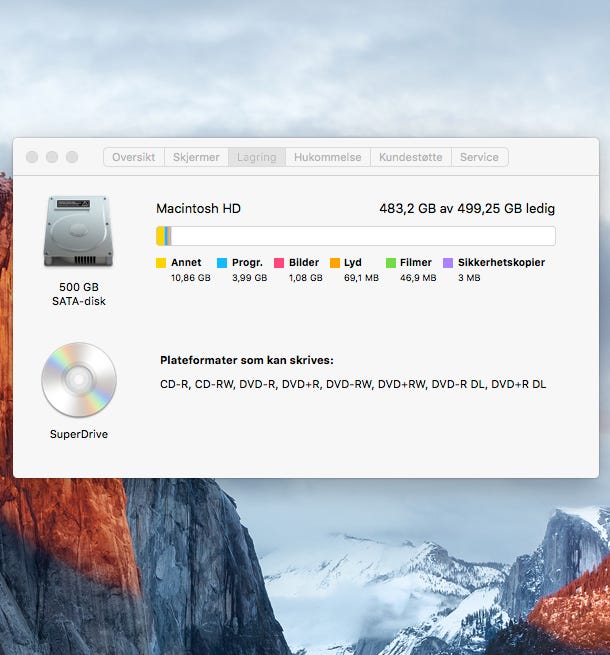Screen dimensions: 610x655
Task: Click the '3 MB' value
Action: (x=469, y=278)
